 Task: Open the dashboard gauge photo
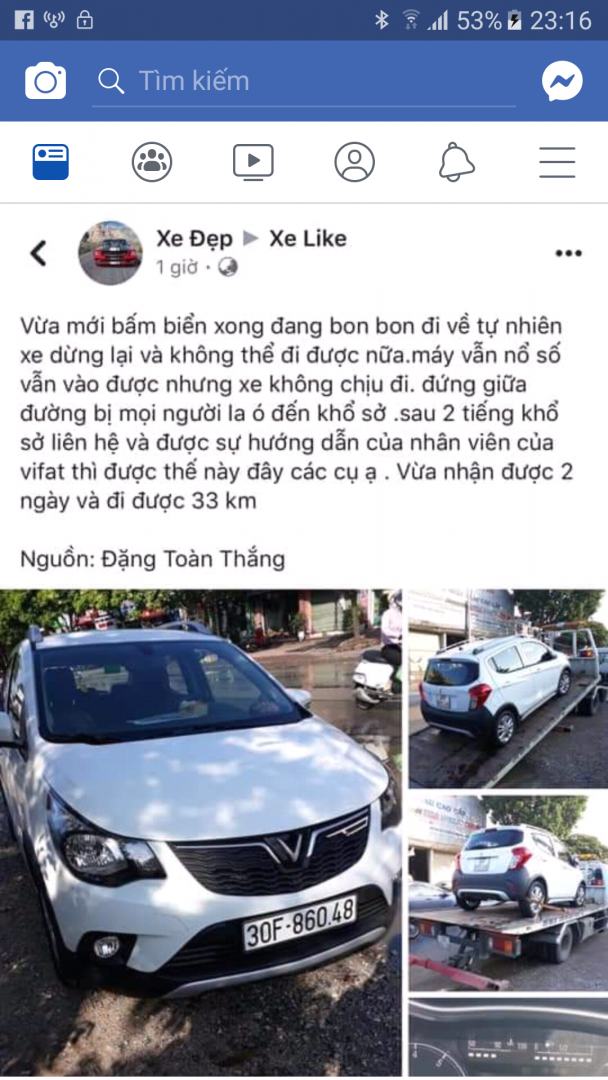(x=508, y=1038)
